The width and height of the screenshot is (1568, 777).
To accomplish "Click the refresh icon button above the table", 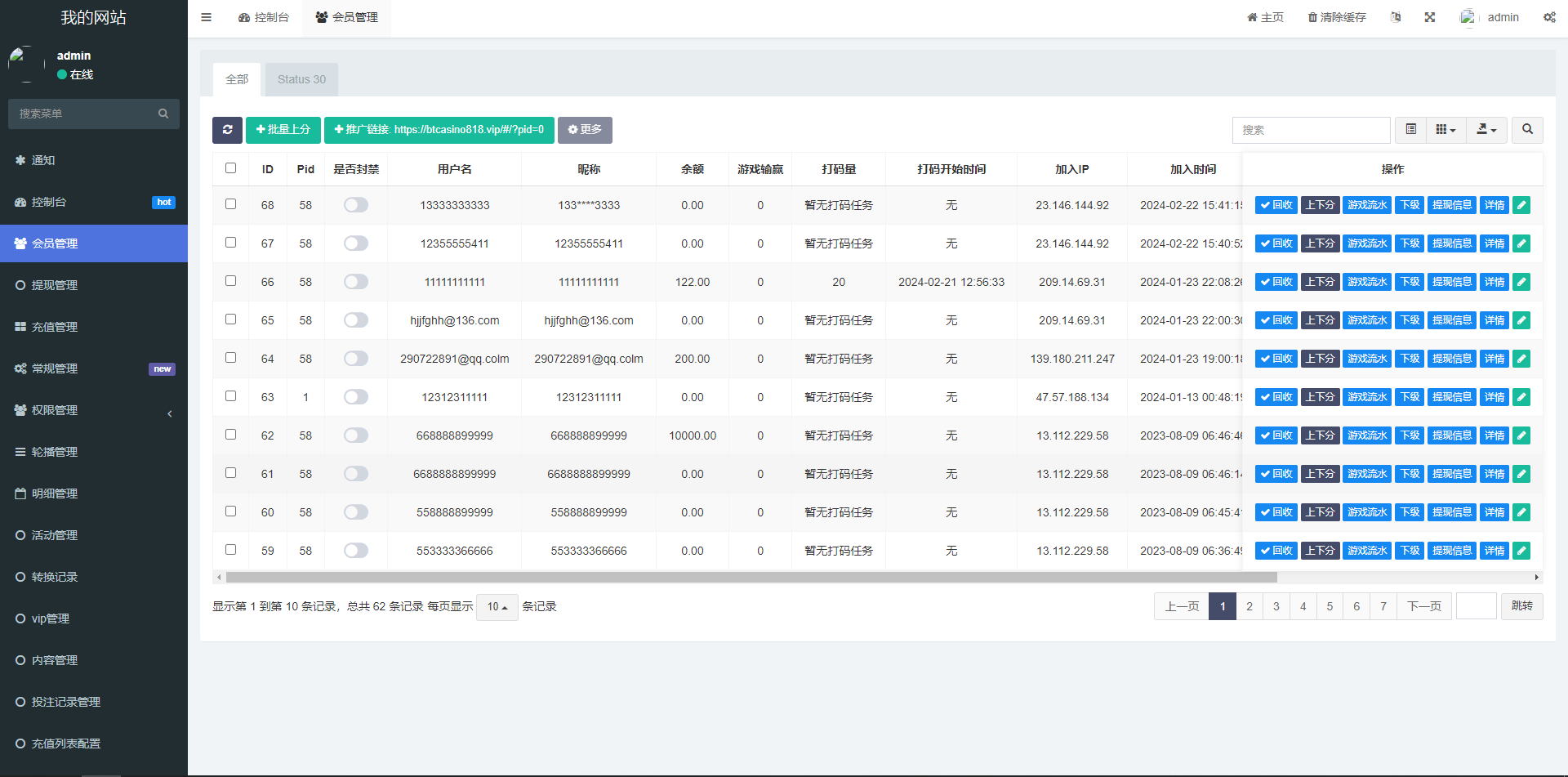I will point(227,130).
